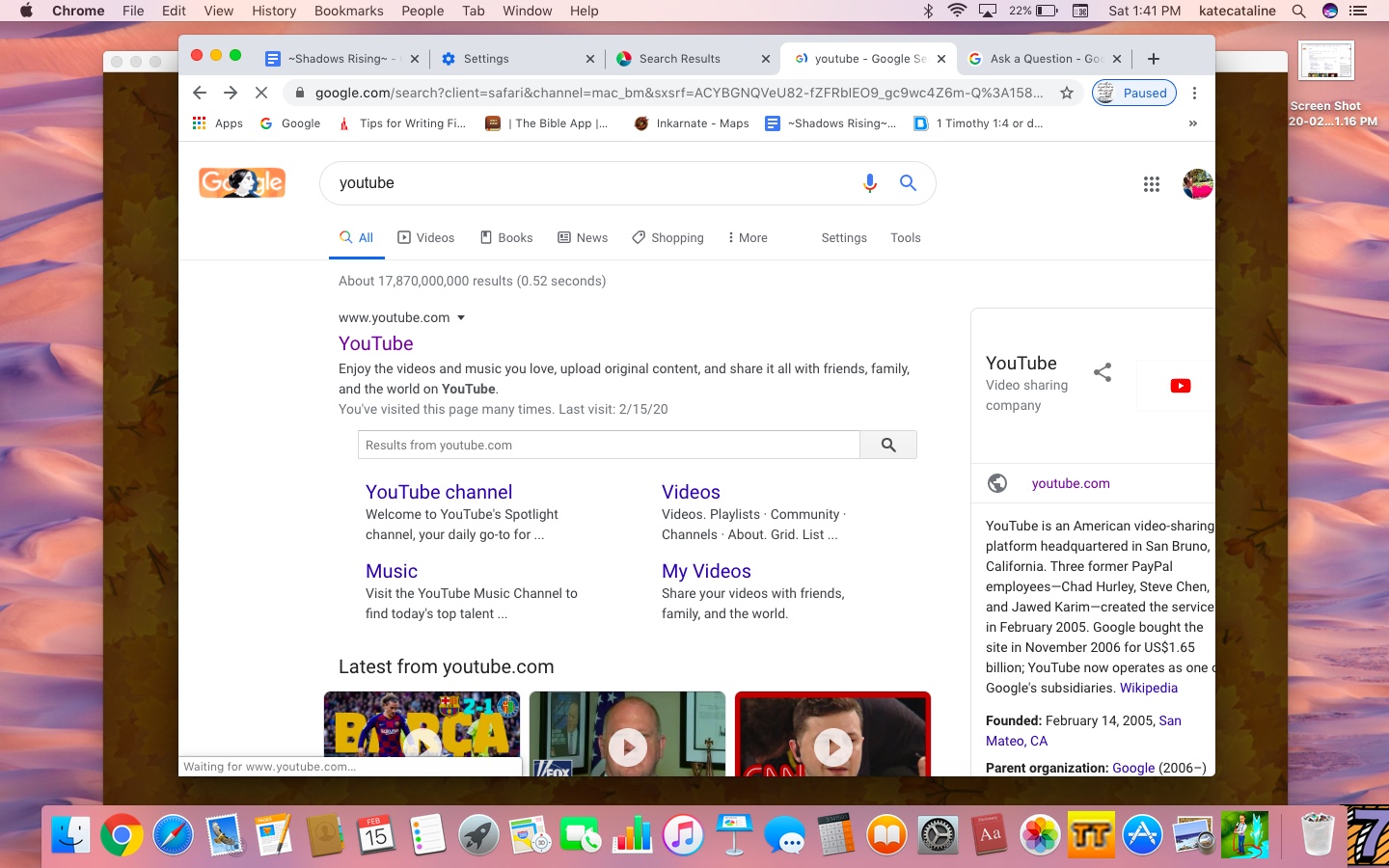Image resolution: width=1389 pixels, height=868 pixels.
Task: Open the Videos sitelink
Action: pos(691,492)
